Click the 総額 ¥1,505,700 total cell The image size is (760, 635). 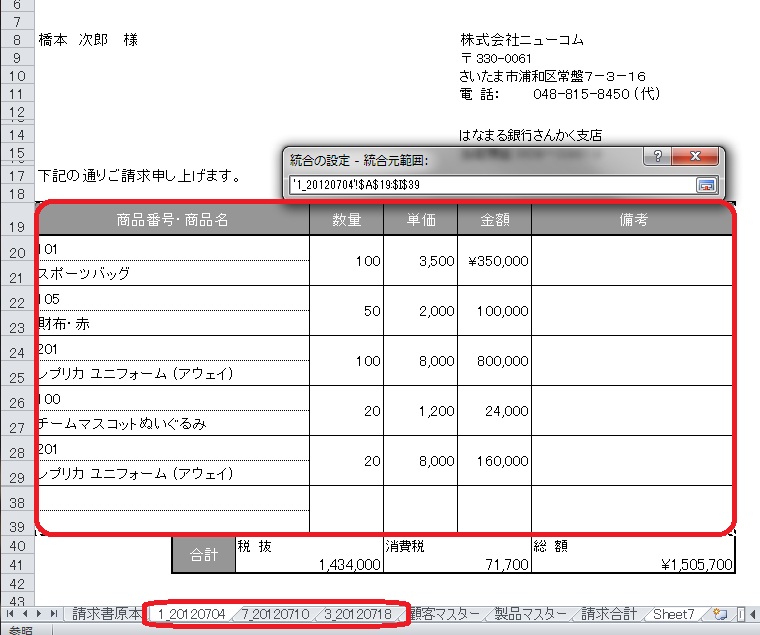click(x=633, y=556)
